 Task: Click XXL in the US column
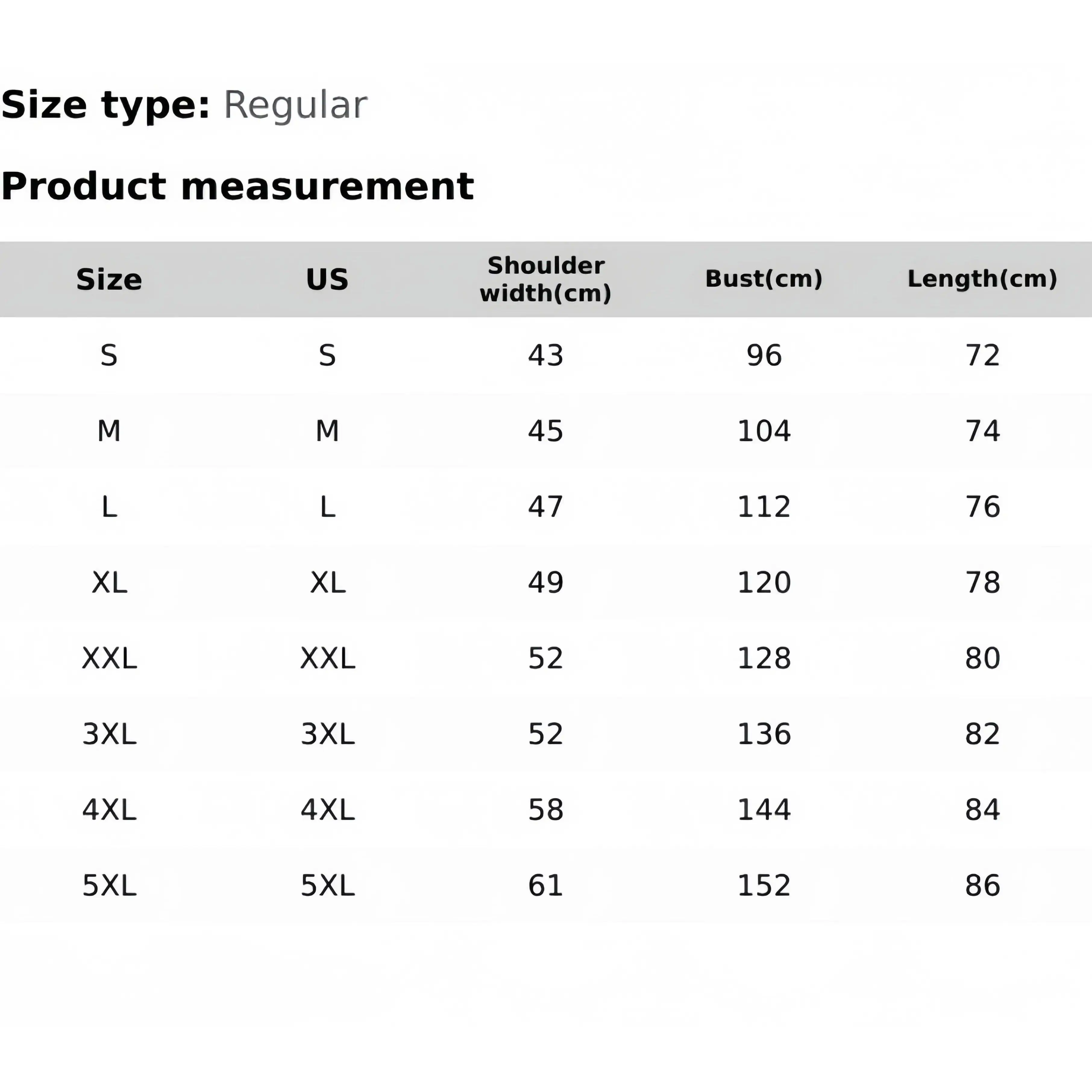point(327,658)
